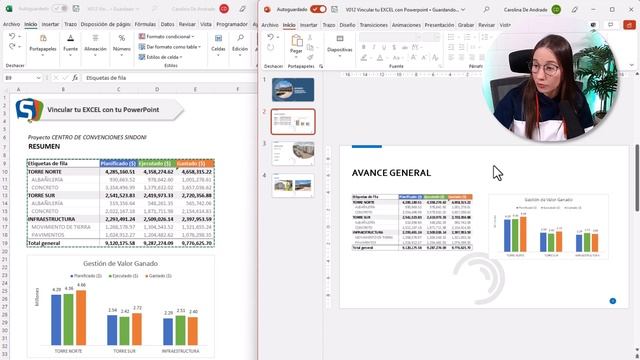Open Excel Vista tab

(x=206, y=24)
